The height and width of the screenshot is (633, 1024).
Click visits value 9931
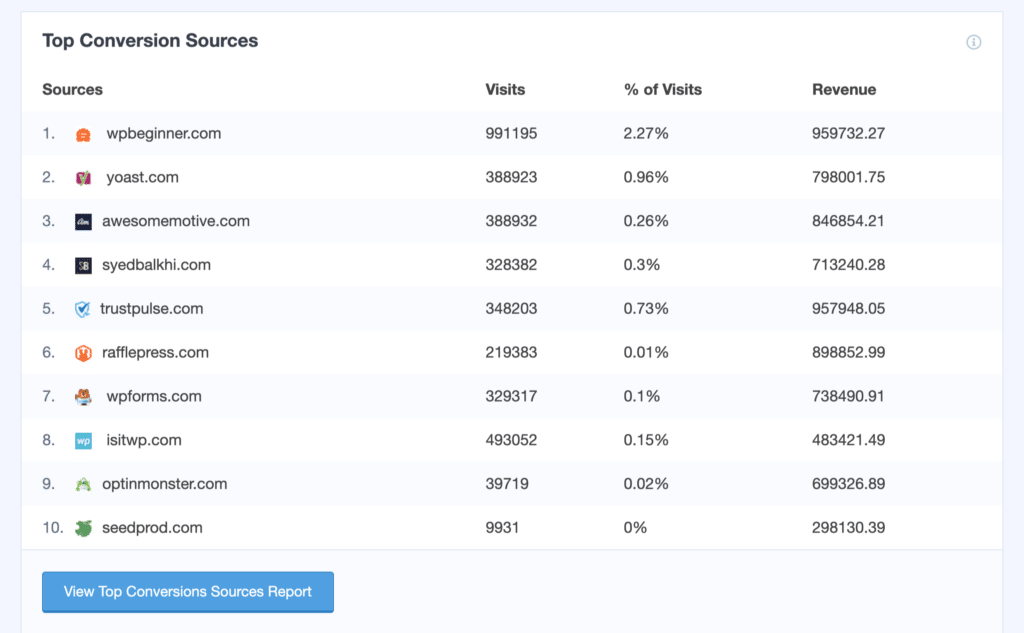[x=502, y=528]
